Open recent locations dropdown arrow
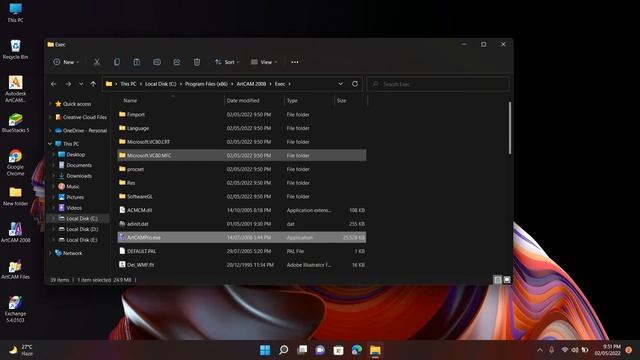 (81, 84)
